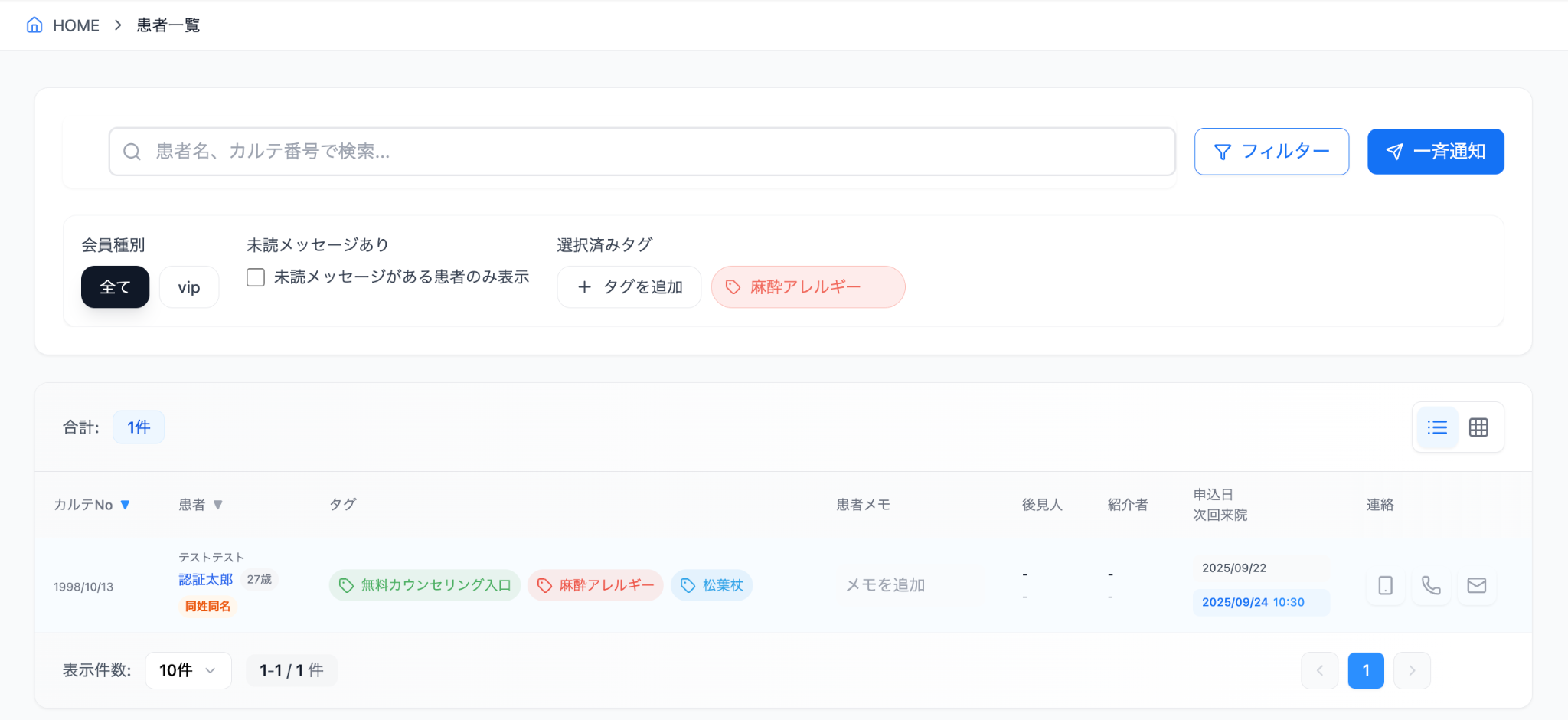1568x720 pixels.
Task: Open the 10件 display count dropdown
Action: (x=188, y=669)
